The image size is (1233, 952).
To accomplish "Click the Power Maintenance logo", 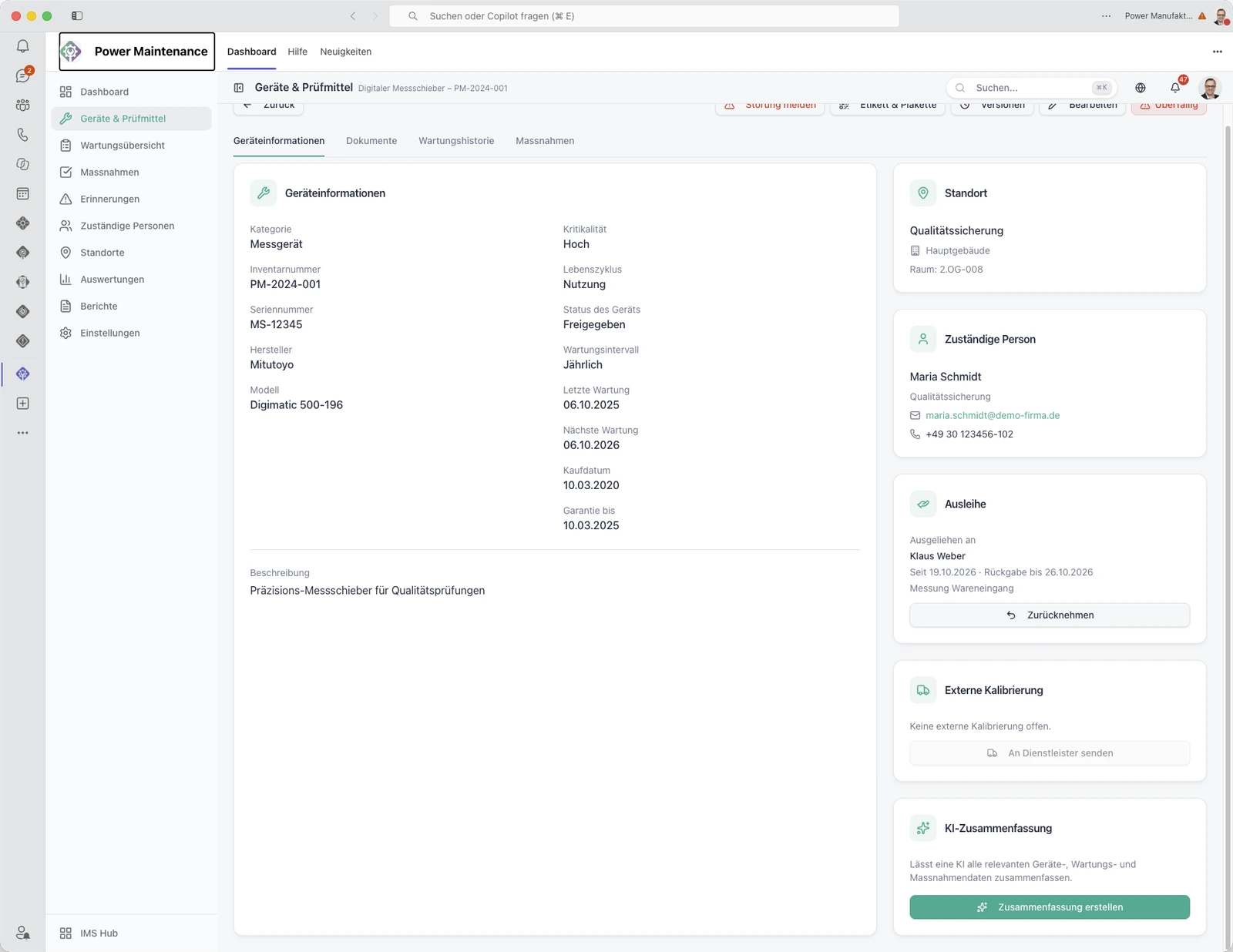I will tap(71, 52).
